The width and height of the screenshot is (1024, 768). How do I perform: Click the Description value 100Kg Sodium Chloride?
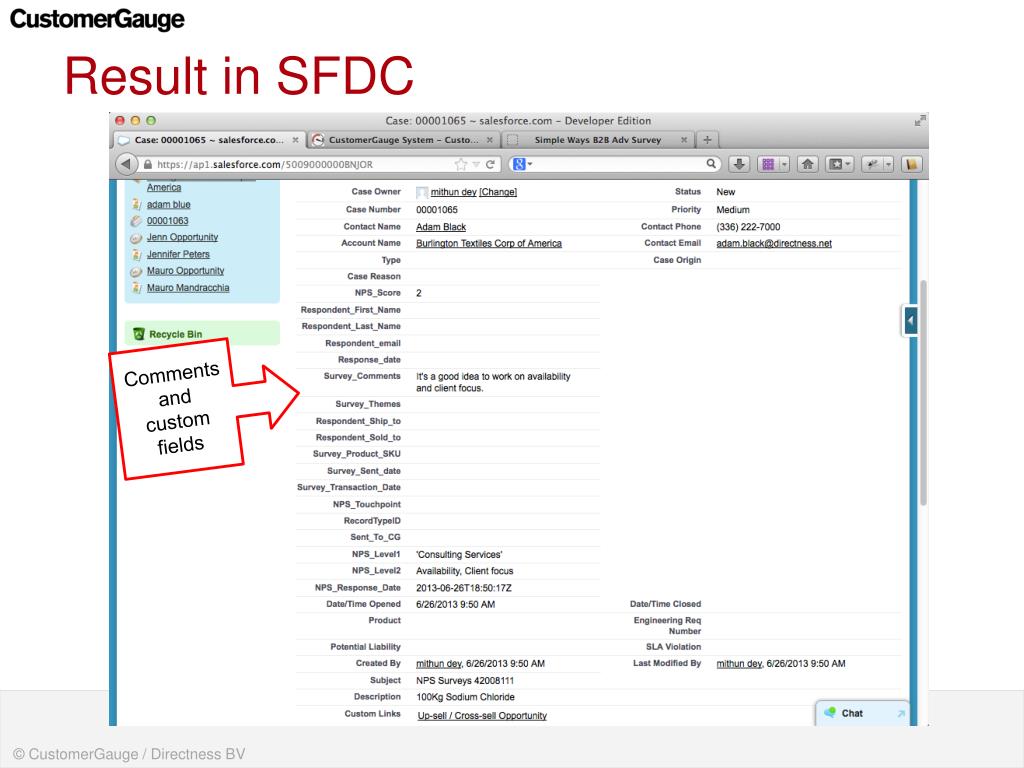pyautogui.click(x=466, y=697)
